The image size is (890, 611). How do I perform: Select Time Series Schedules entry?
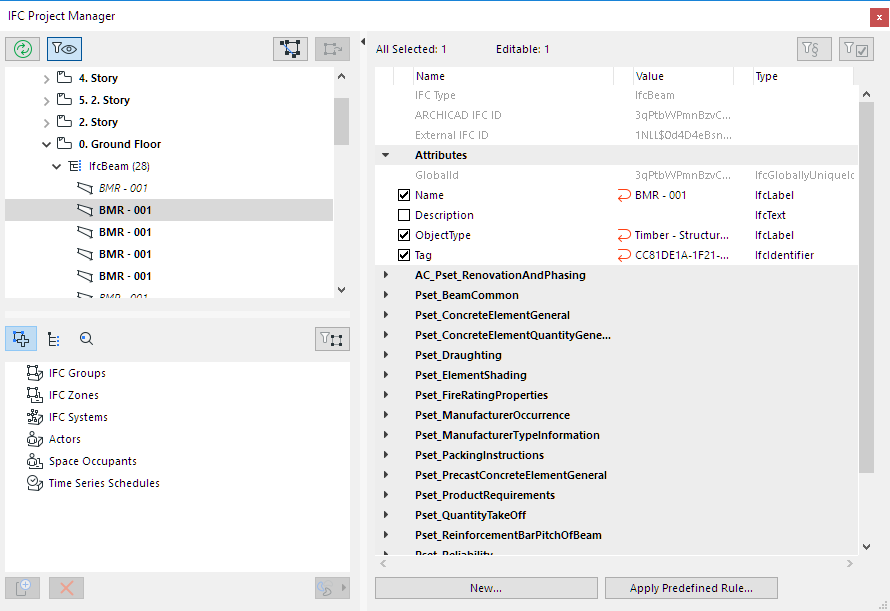point(104,483)
